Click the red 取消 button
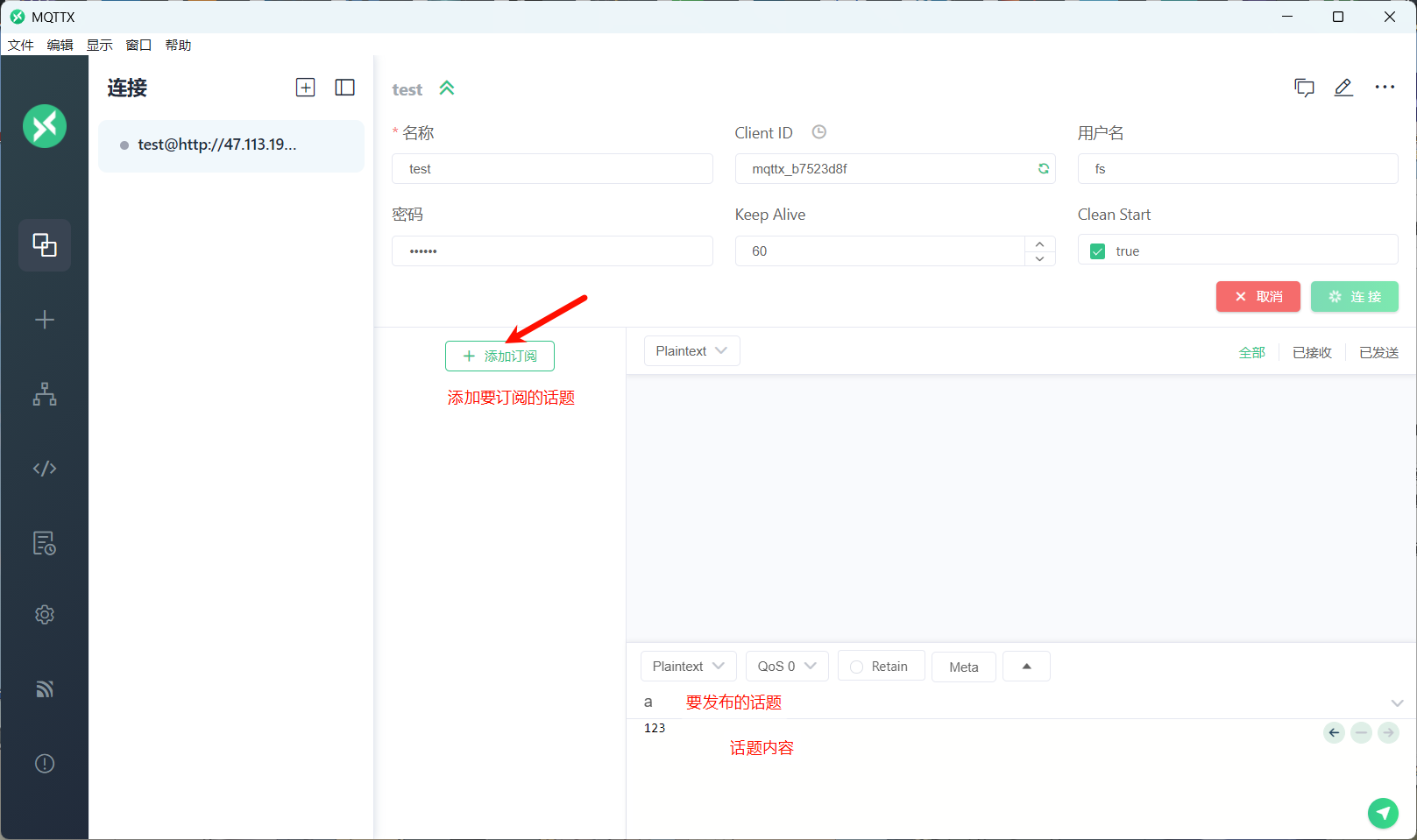The image size is (1417, 840). [x=1258, y=297]
